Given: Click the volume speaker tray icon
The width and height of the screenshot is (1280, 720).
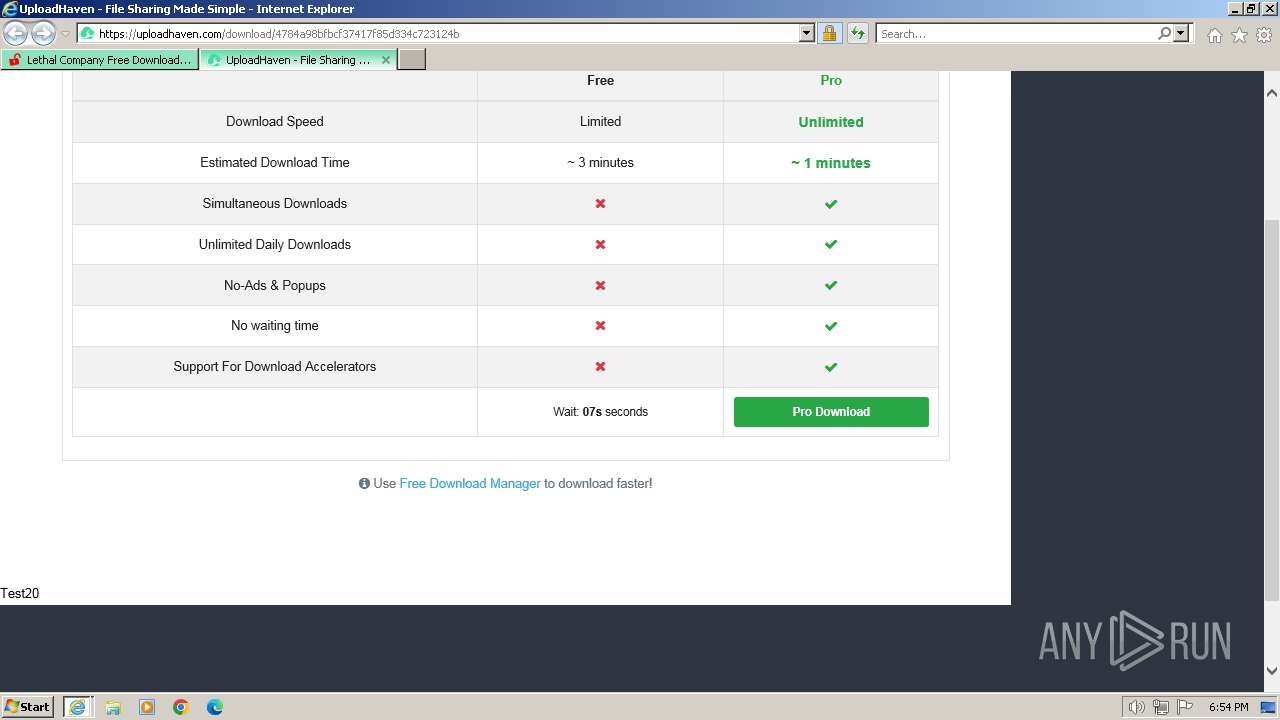Looking at the screenshot, I should pos(1137,707).
